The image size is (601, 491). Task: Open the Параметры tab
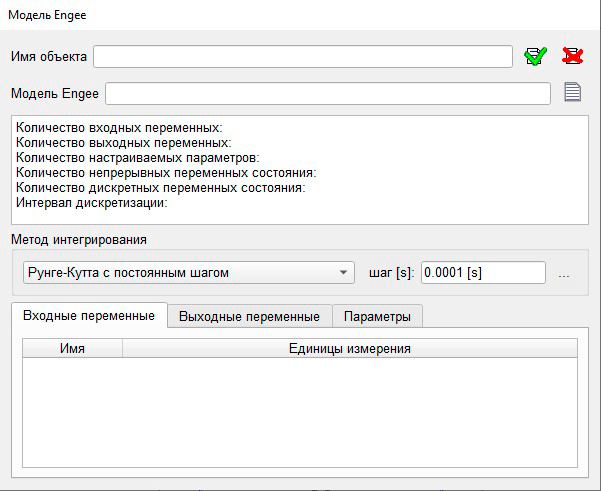tap(377, 316)
